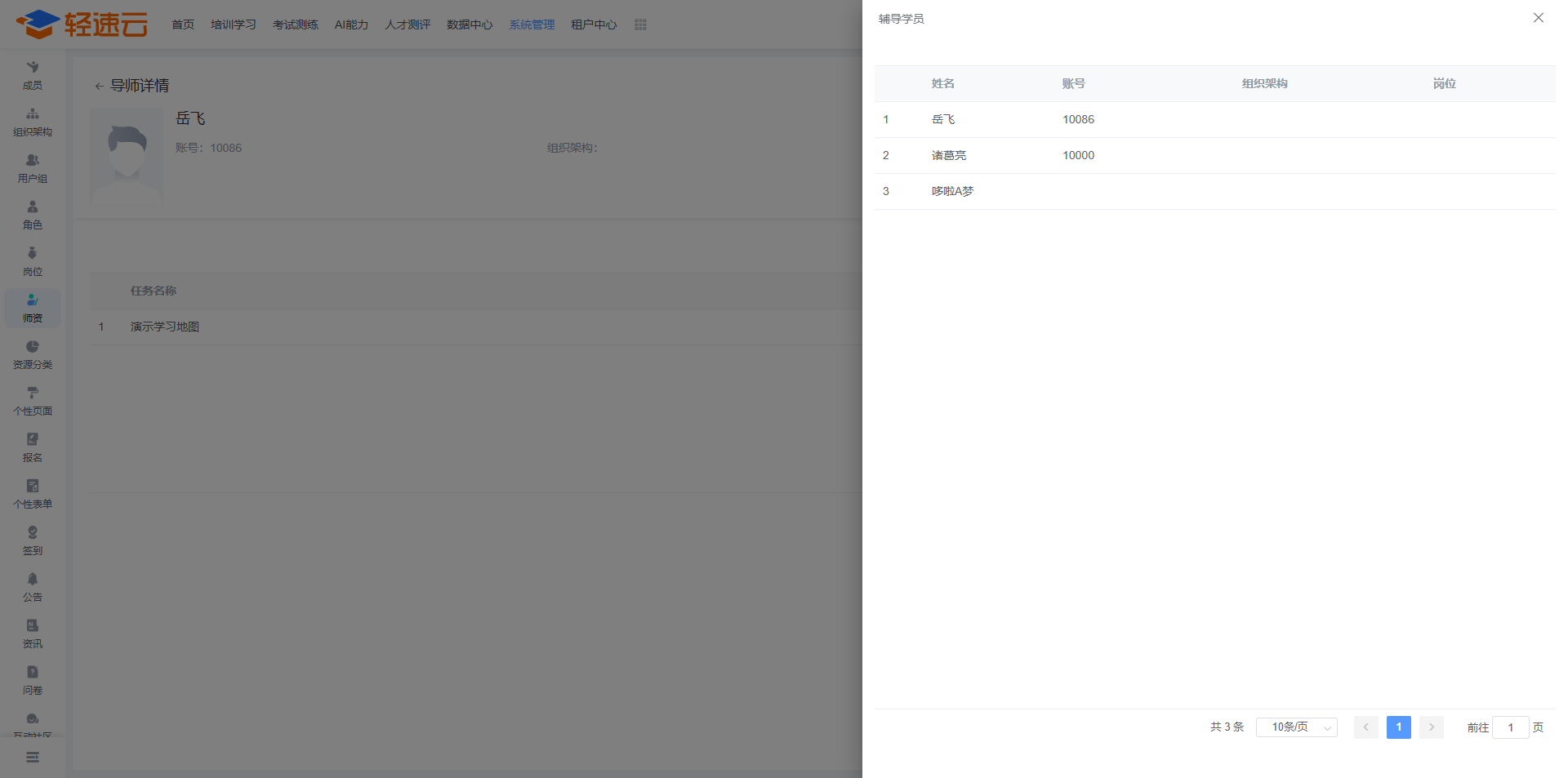Open the 租户中心 menu item
1568x778 pixels.
[x=594, y=24]
